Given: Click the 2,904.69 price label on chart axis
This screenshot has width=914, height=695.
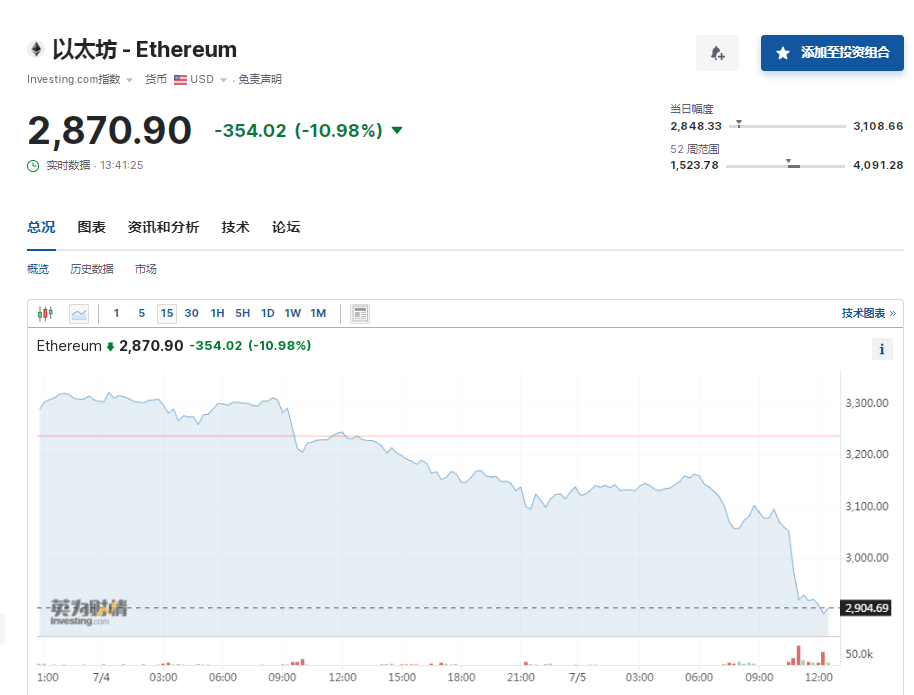Looking at the screenshot, I should (x=864, y=607).
